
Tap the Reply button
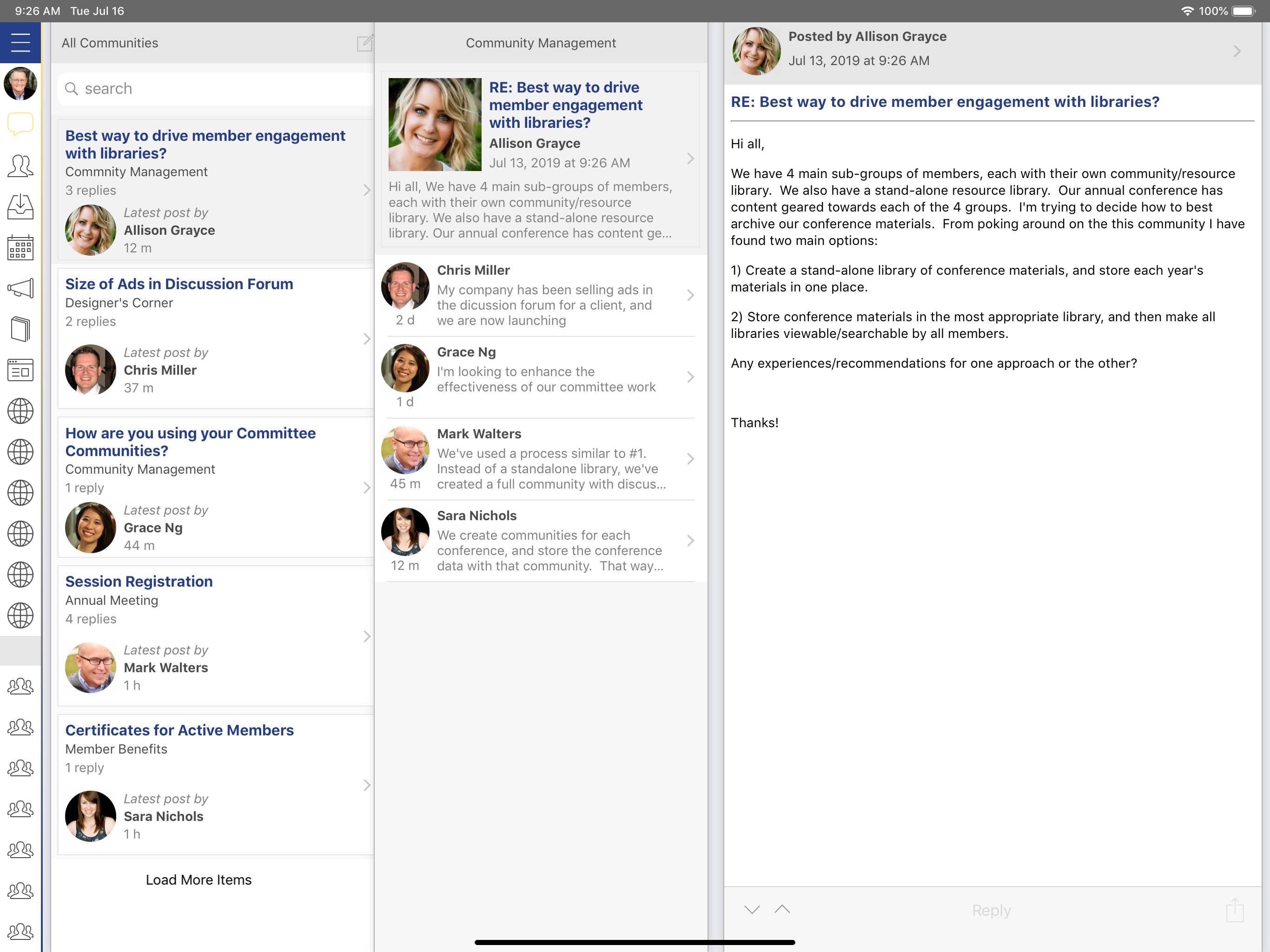(x=991, y=910)
